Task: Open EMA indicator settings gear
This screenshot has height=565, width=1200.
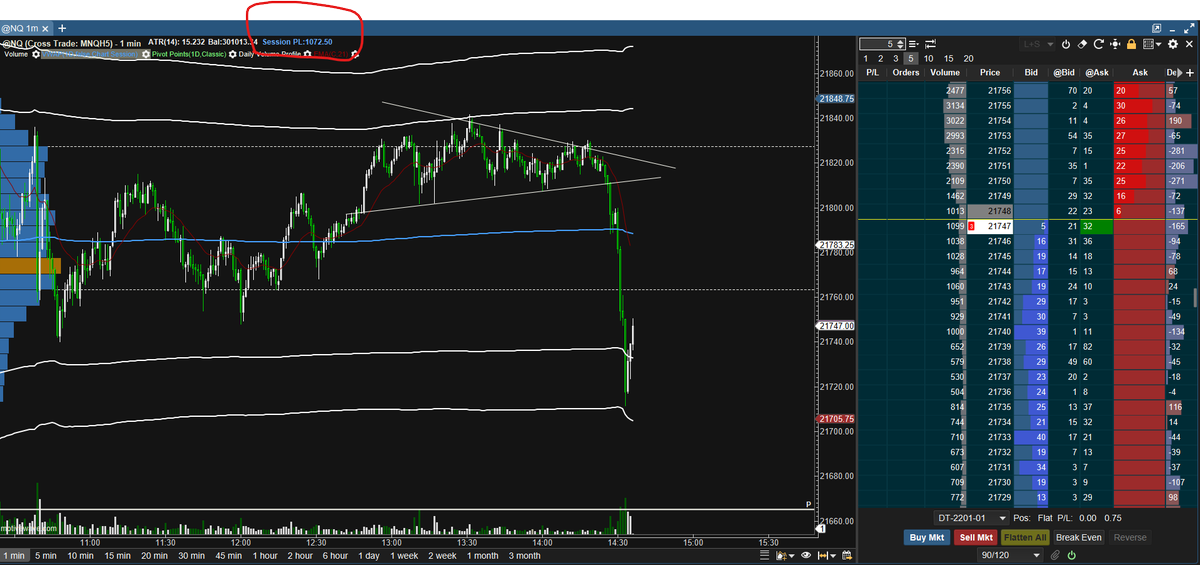Action: (355, 54)
